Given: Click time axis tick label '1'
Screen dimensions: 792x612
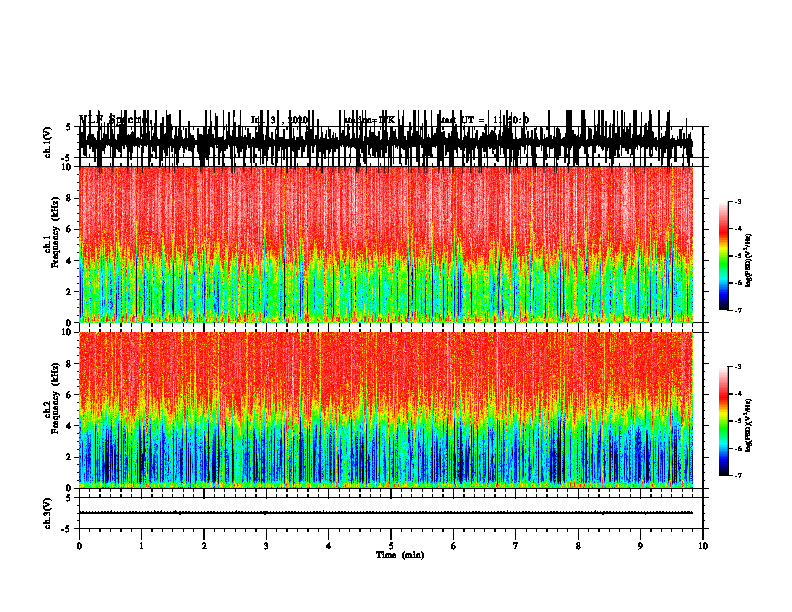Looking at the screenshot, I should [x=141, y=546].
